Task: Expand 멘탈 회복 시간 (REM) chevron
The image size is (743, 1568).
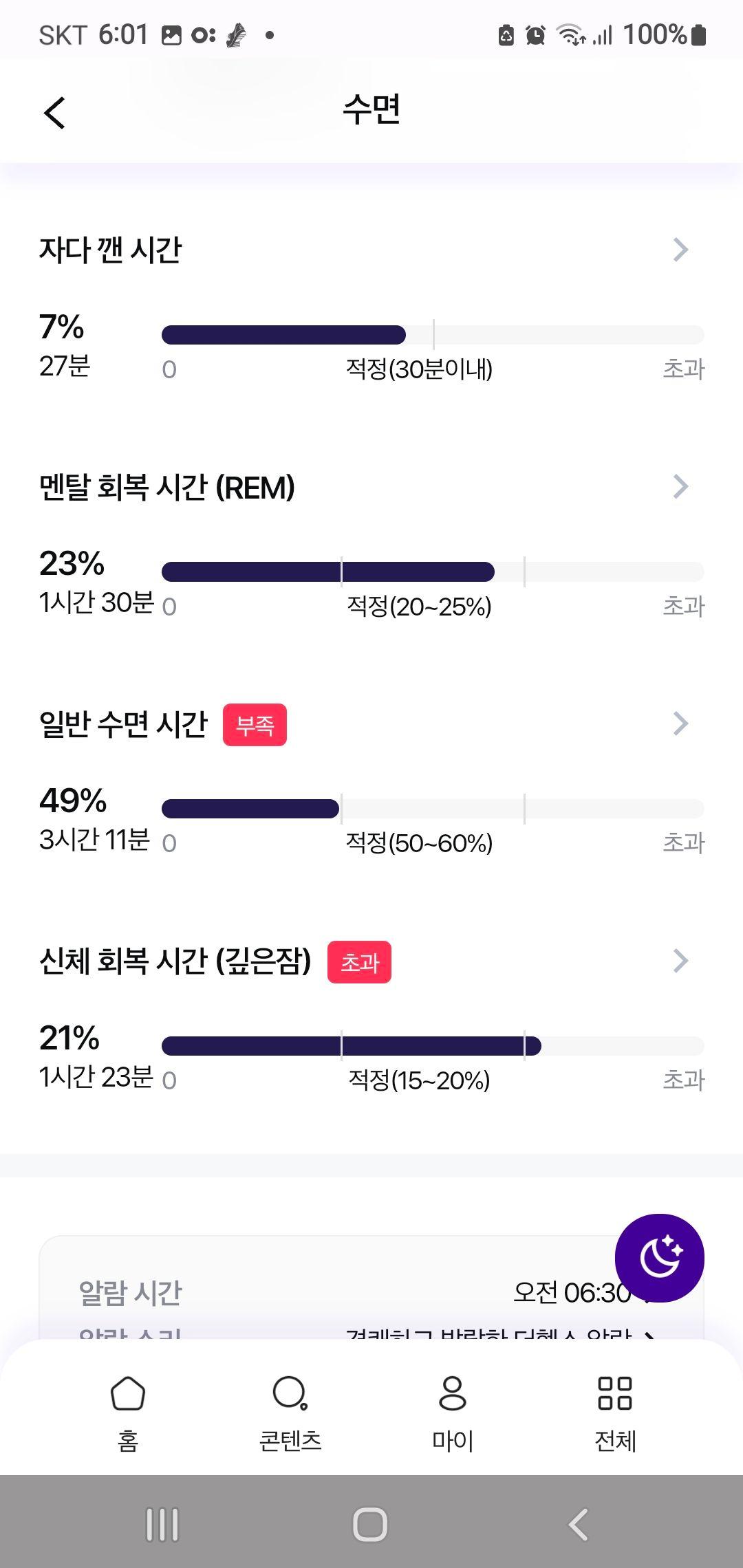Action: click(680, 486)
